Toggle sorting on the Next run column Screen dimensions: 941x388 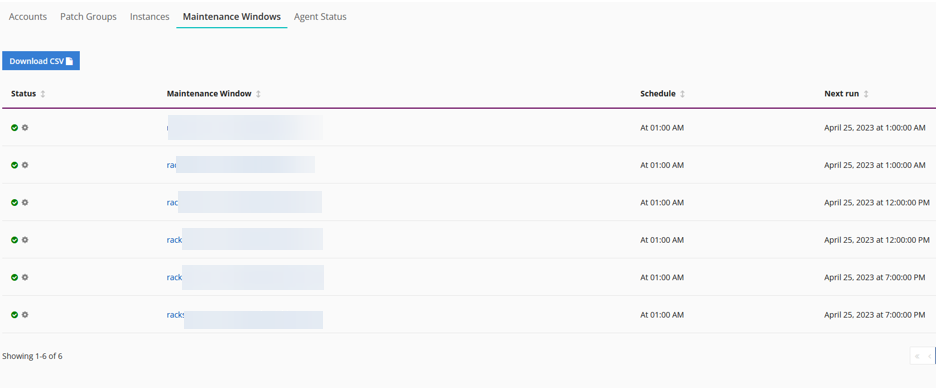(x=866, y=94)
